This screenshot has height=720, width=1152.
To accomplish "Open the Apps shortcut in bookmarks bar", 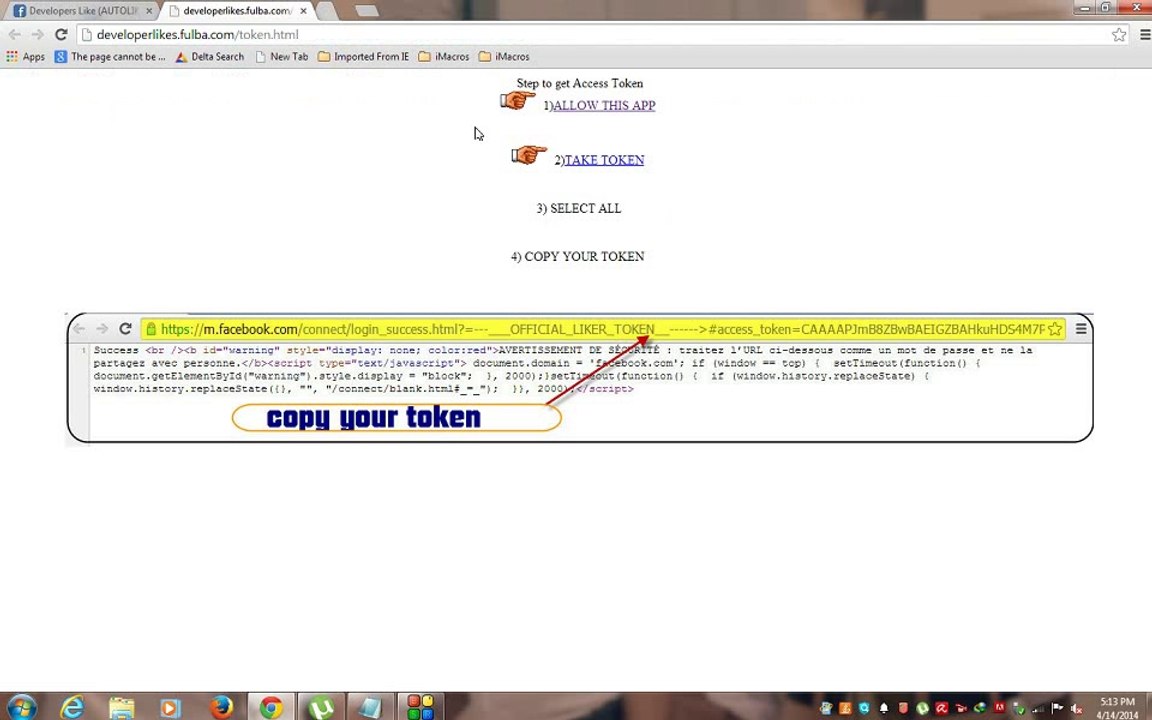I will [x=25, y=57].
